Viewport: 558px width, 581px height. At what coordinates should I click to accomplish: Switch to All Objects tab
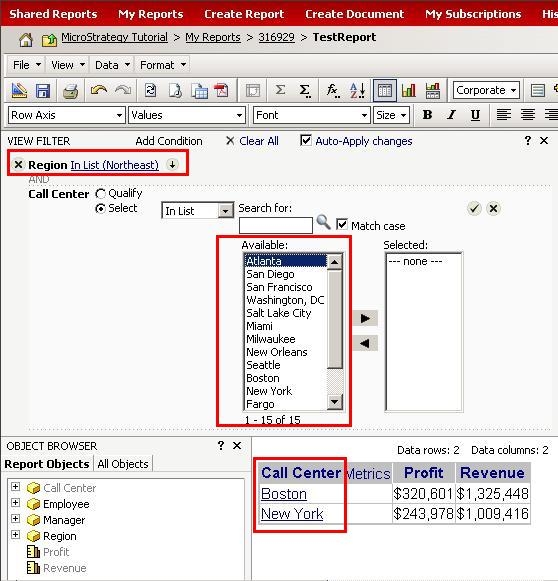point(123,464)
